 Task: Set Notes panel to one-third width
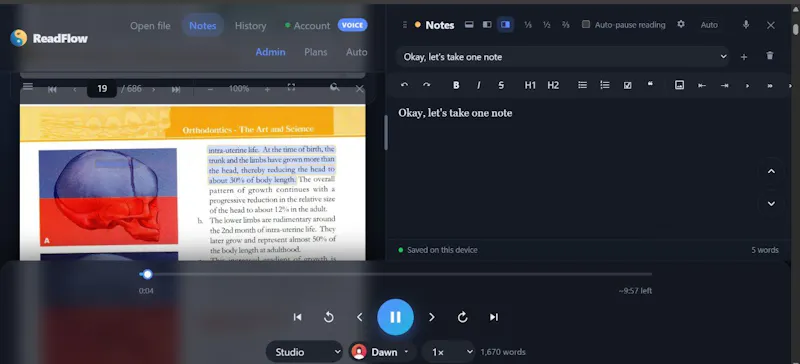(x=528, y=25)
